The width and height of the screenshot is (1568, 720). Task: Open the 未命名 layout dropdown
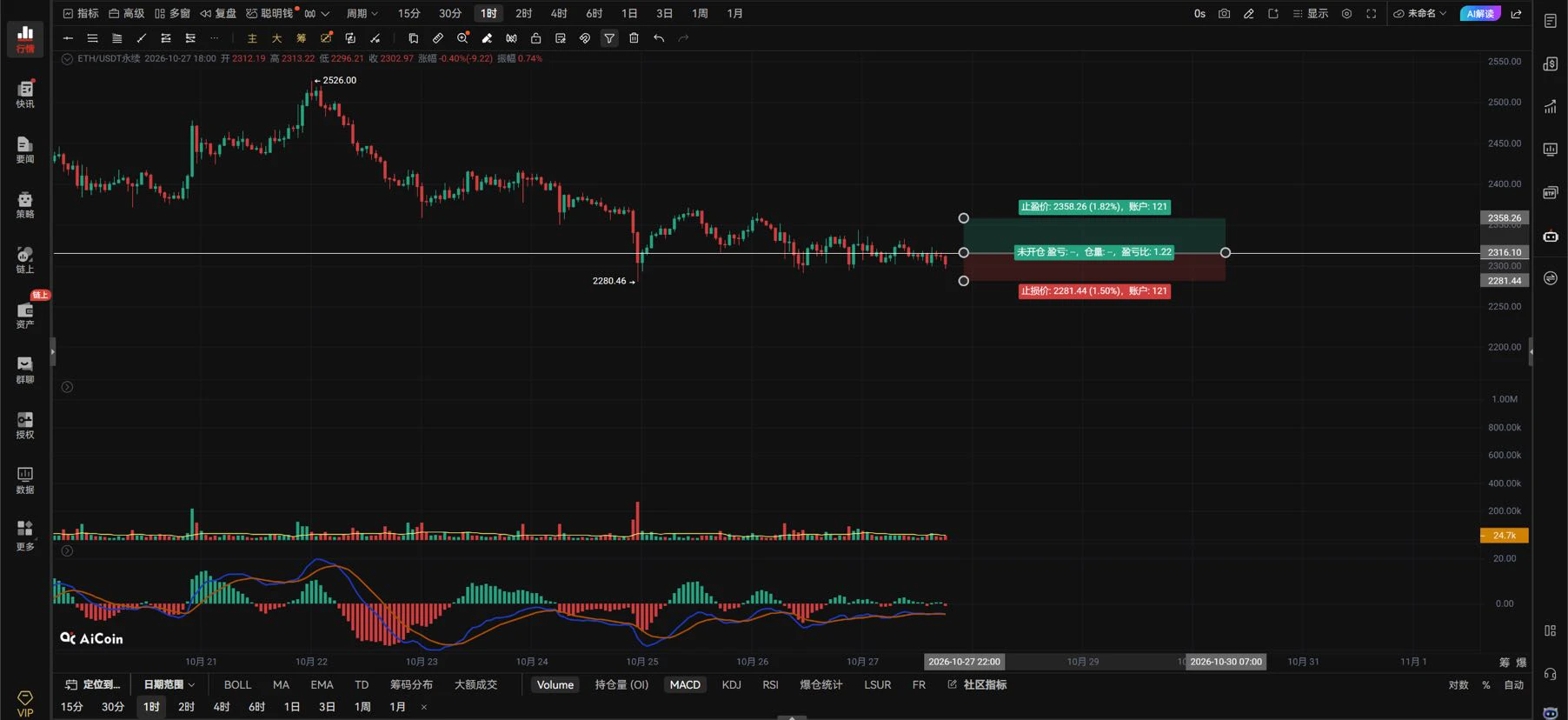pos(1420,14)
